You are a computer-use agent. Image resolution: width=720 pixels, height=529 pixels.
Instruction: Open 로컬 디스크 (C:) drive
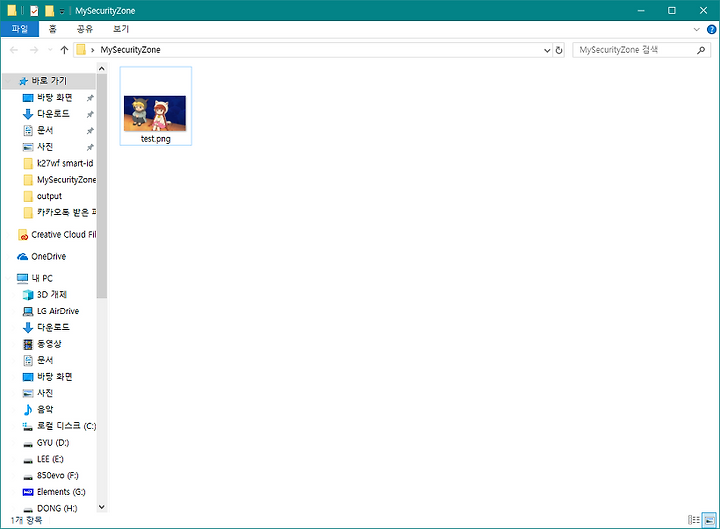click(66, 426)
